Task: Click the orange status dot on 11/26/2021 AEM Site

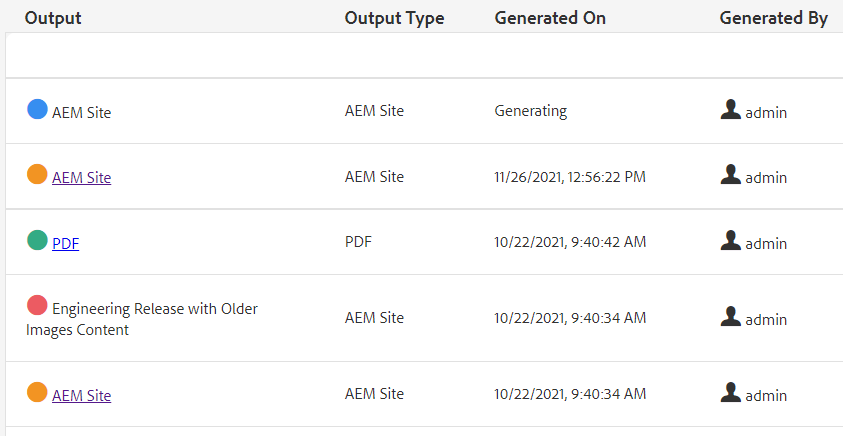Action: 37,174
